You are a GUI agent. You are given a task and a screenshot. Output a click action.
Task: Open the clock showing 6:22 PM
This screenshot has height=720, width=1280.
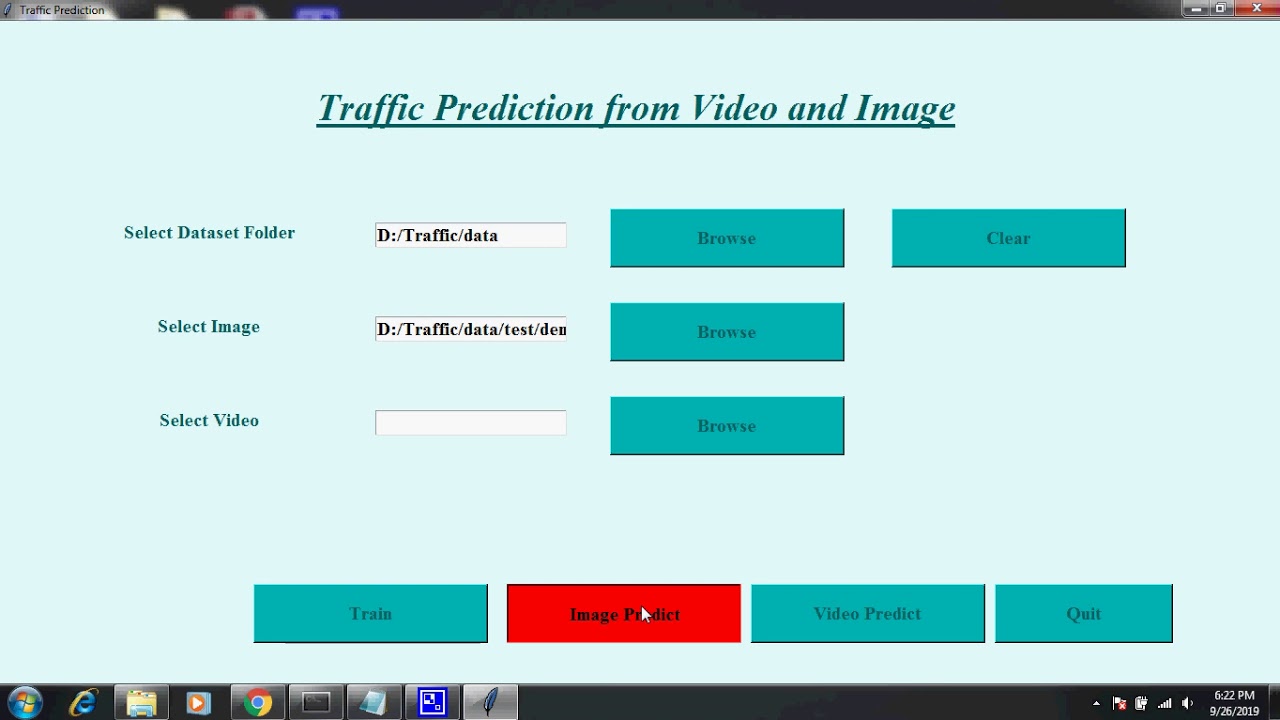[x=1234, y=703]
